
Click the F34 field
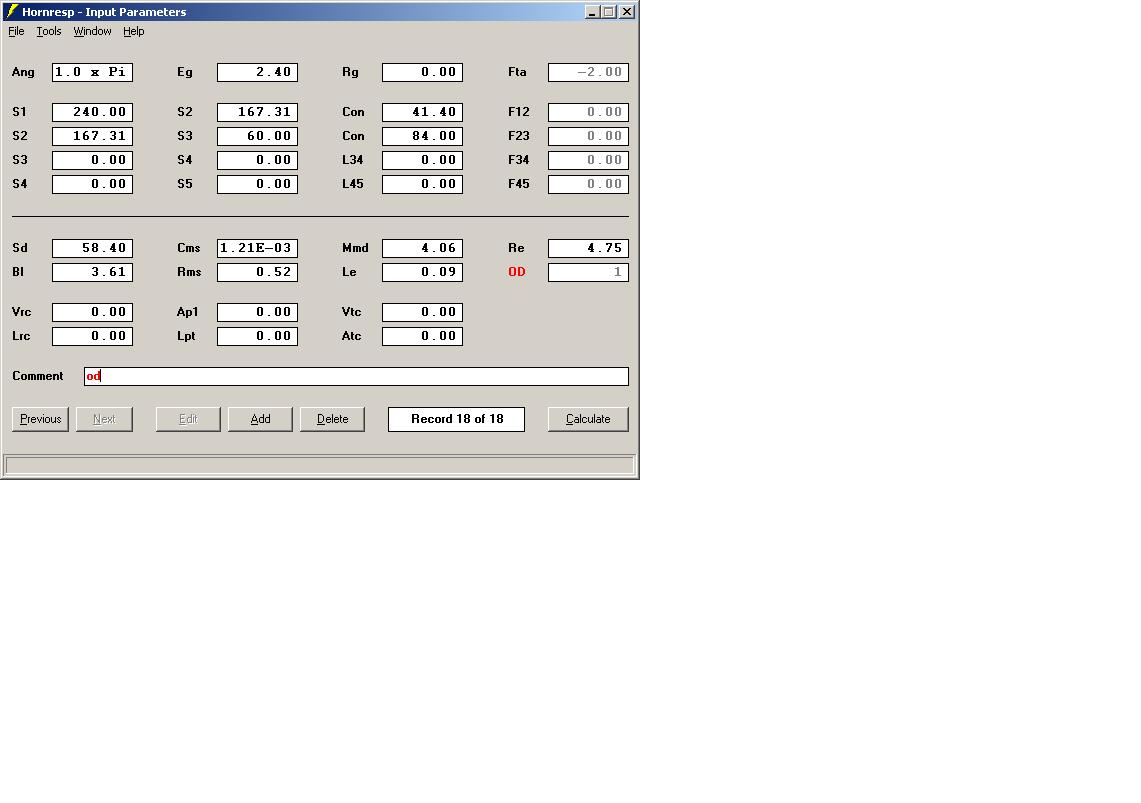(588, 160)
